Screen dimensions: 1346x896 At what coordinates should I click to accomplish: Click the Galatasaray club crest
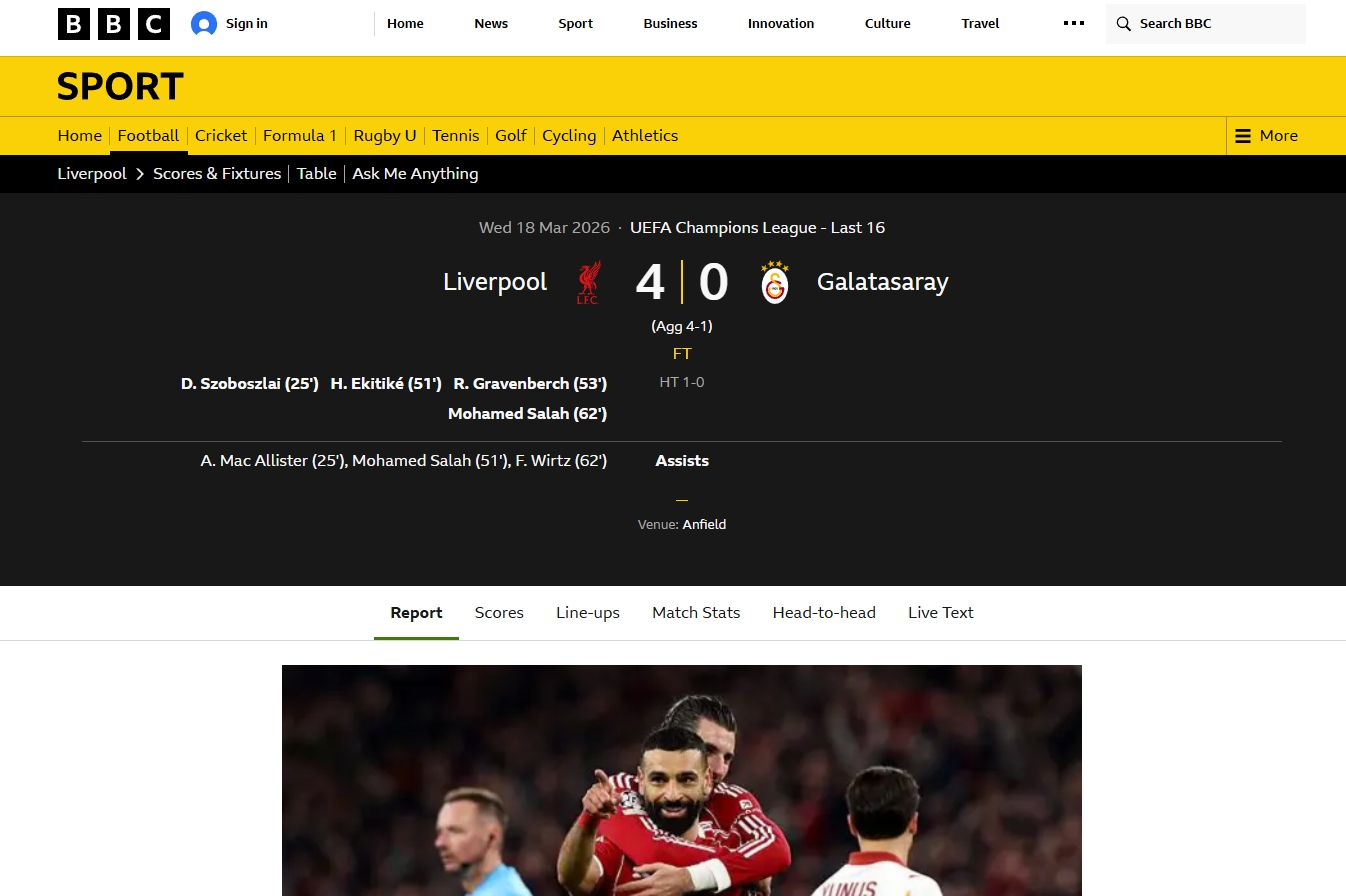[775, 283]
